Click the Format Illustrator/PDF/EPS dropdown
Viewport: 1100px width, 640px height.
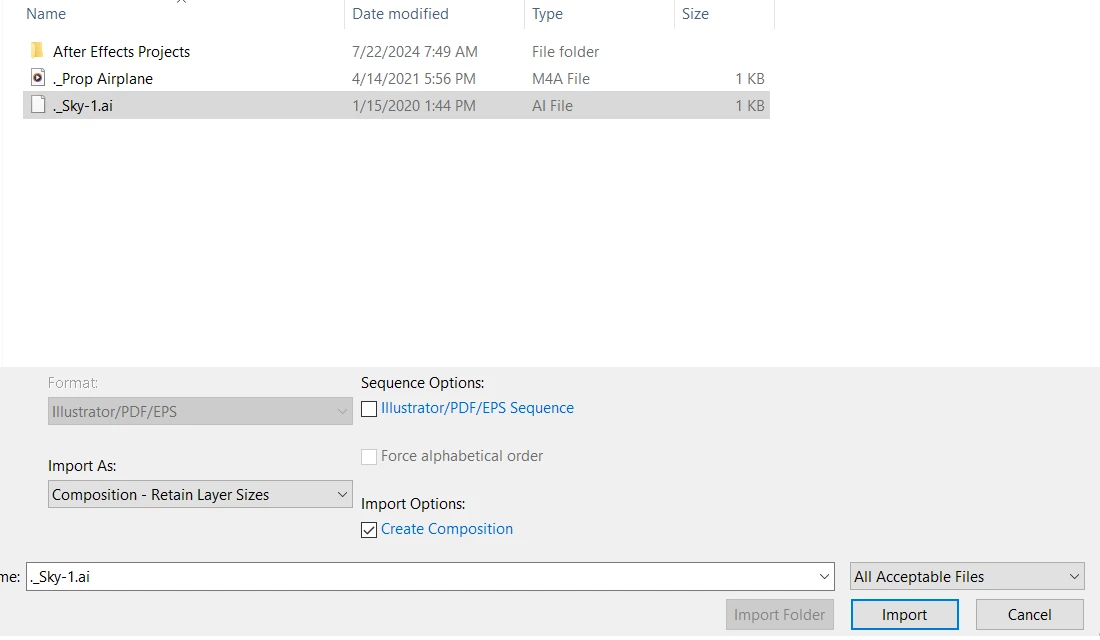coord(200,411)
